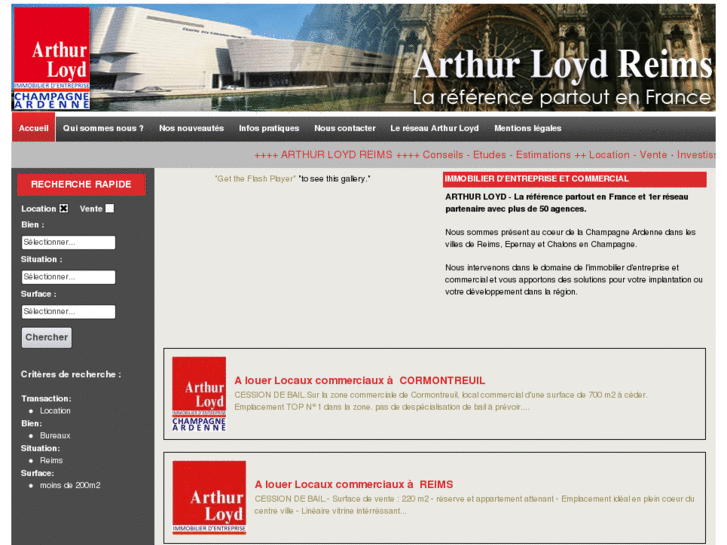Open Nous contacter menu item
The image size is (727, 545).
click(345, 128)
